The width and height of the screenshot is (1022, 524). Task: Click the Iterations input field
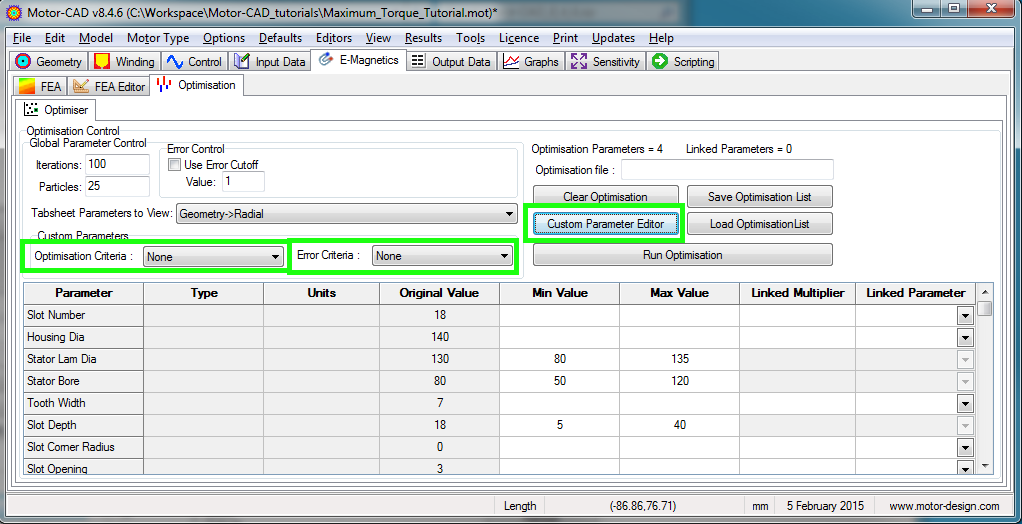(117, 164)
